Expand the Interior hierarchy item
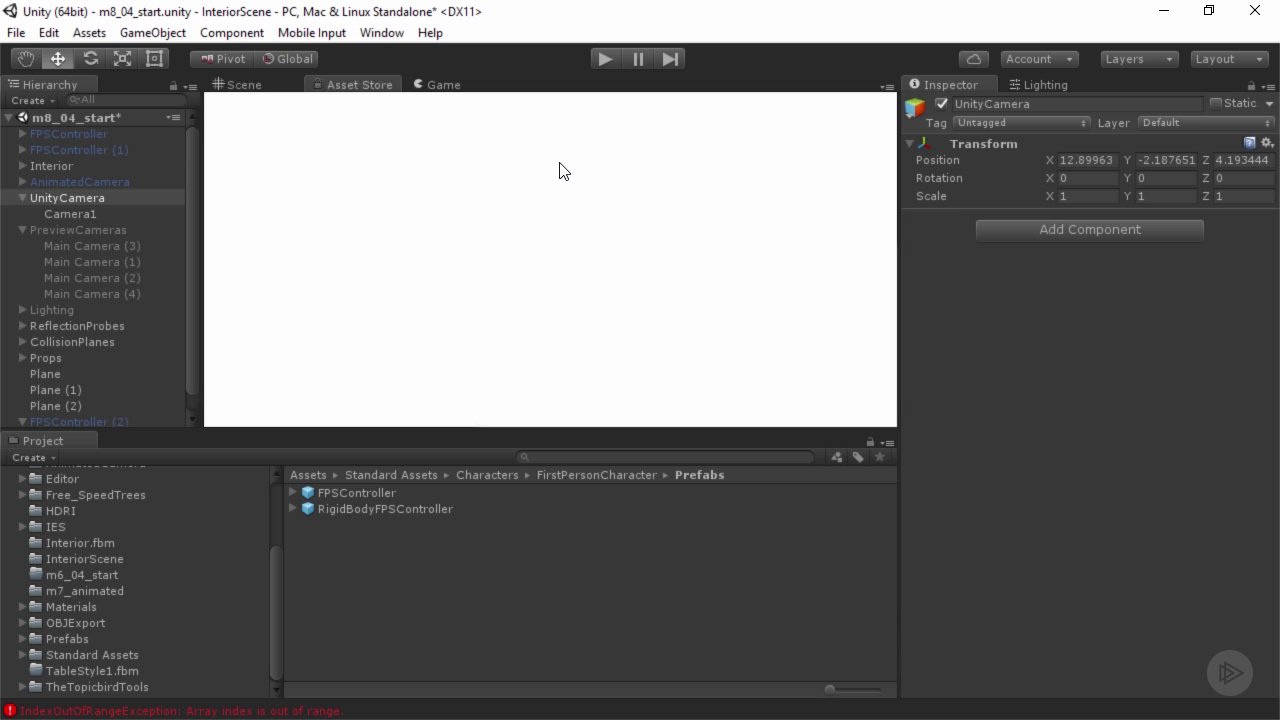The image size is (1280, 720). (22, 166)
